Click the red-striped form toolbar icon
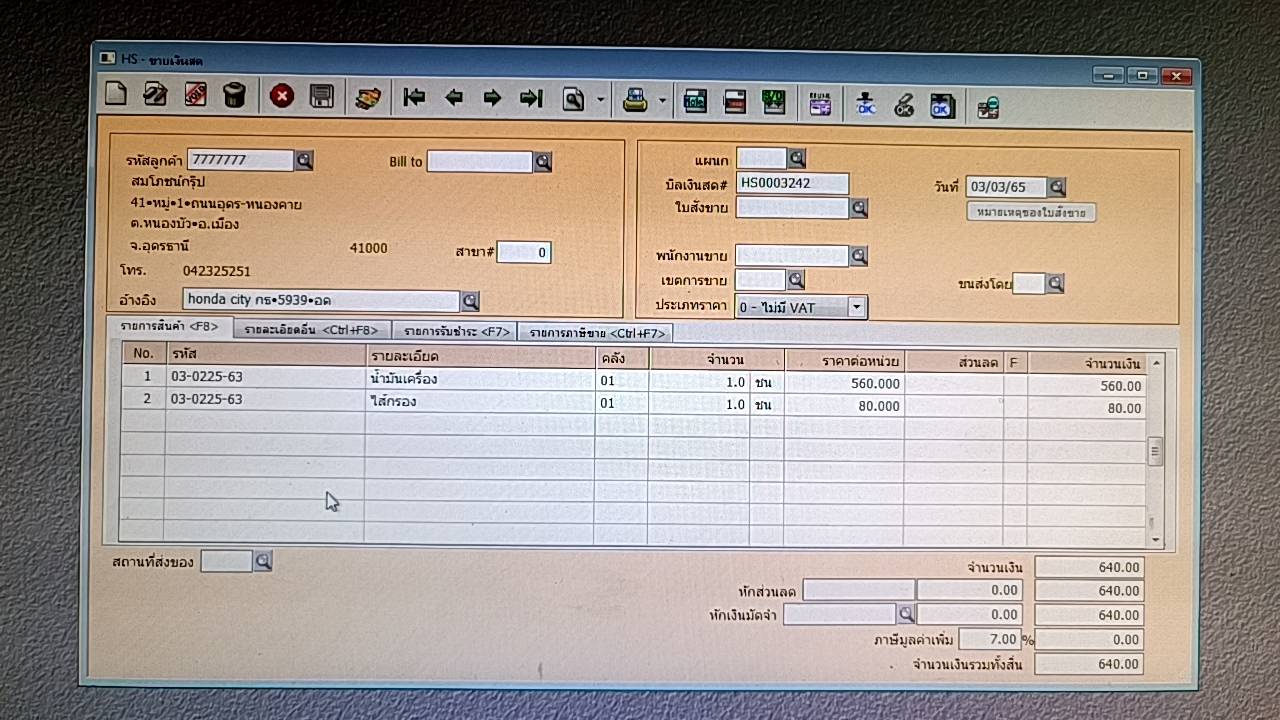Screen dimensions: 1280x720 (x=735, y=102)
